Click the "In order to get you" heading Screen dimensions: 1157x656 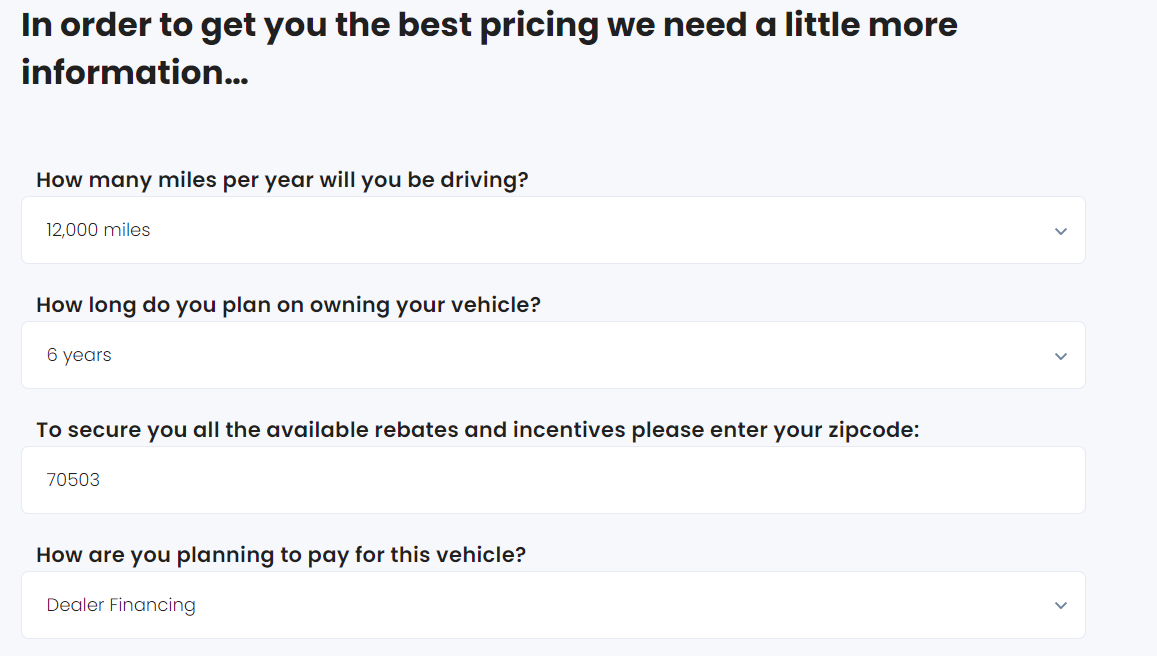[x=489, y=25]
